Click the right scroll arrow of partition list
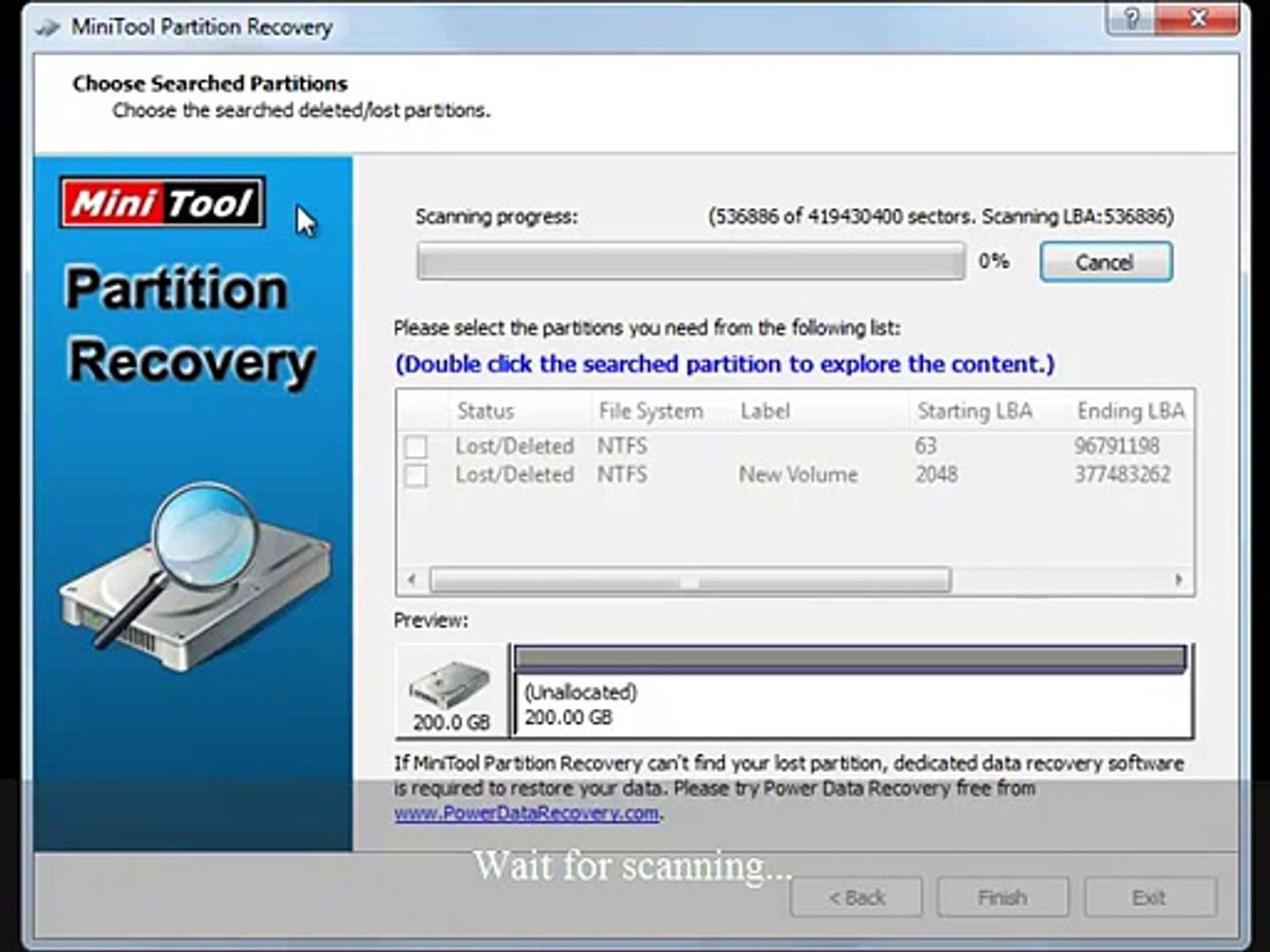The width and height of the screenshot is (1270, 952). tap(1179, 580)
